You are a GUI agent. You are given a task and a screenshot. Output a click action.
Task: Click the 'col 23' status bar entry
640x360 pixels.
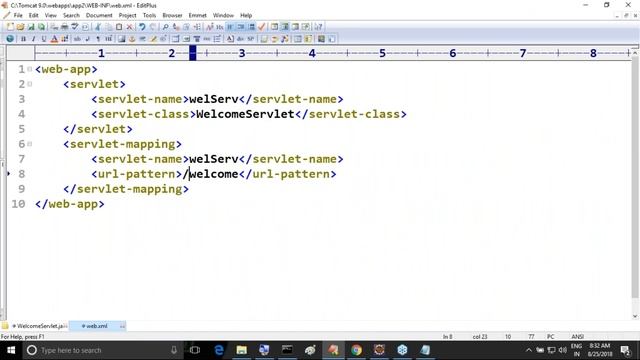point(480,337)
